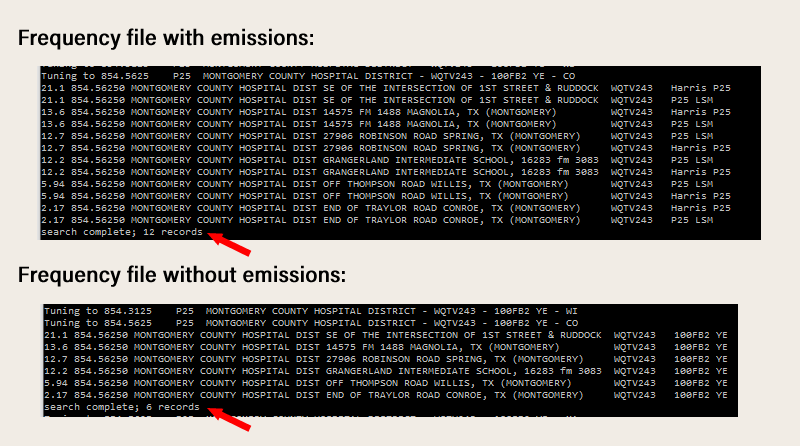This screenshot has width=800, height=446.
Task: Click bottom terminal 2.17 TRAYLOR ROAD CONROE row
Action: tap(386, 395)
